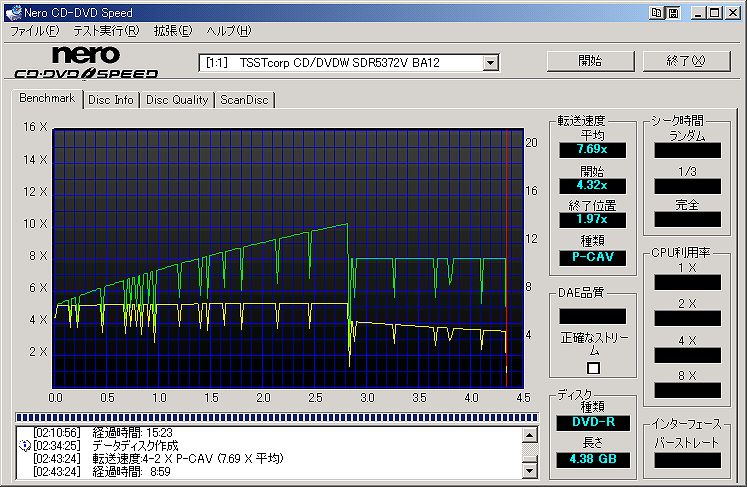Viewport: 747px width, 487px height.
Task: Click the log entry icon beside 02:34:25
Action: pyautogui.click(x=25, y=446)
